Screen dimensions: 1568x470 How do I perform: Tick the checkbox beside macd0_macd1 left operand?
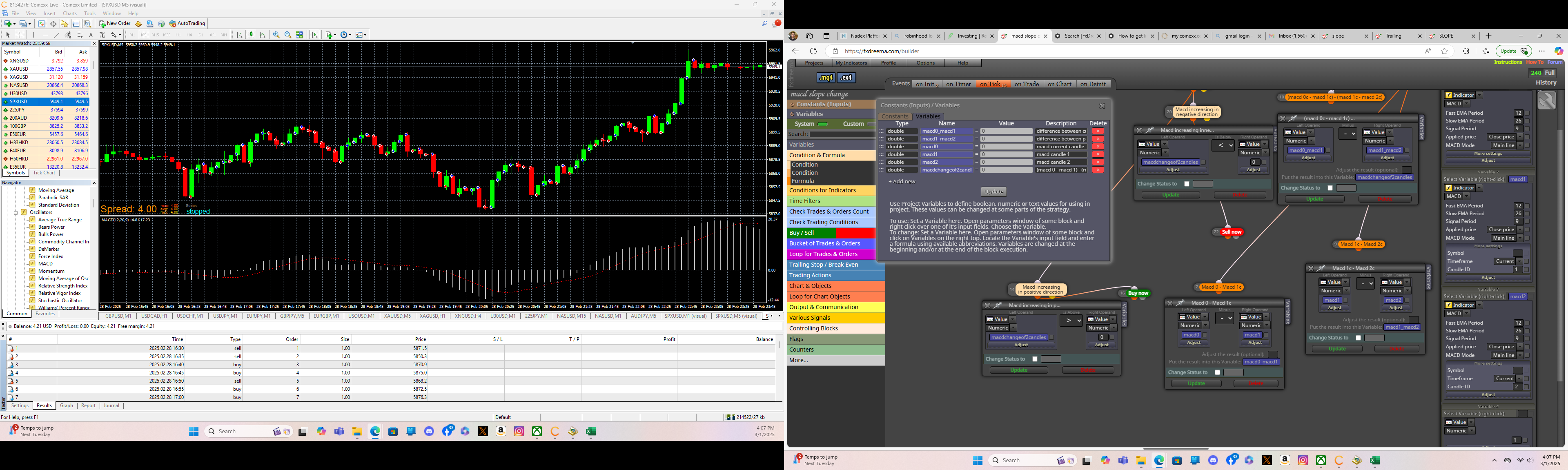point(1328,150)
